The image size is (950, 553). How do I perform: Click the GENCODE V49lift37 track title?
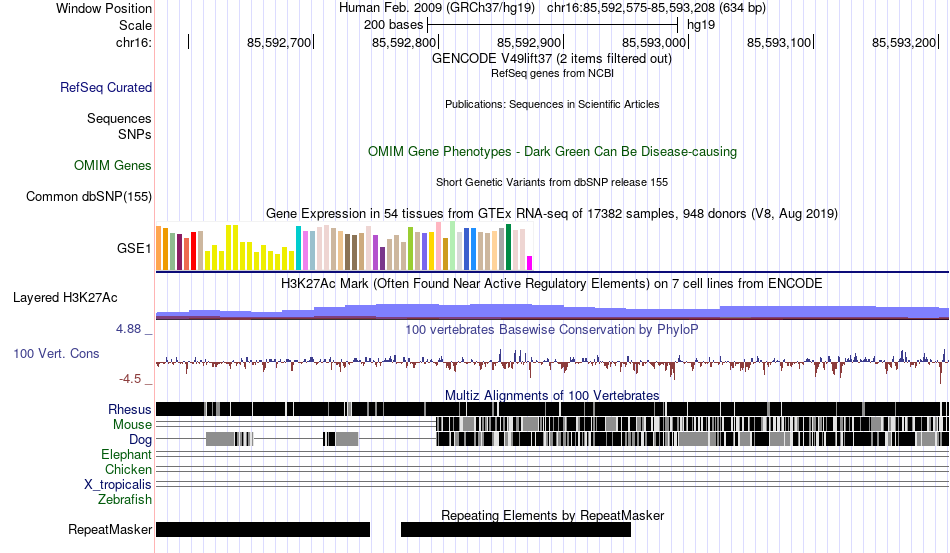(552, 58)
